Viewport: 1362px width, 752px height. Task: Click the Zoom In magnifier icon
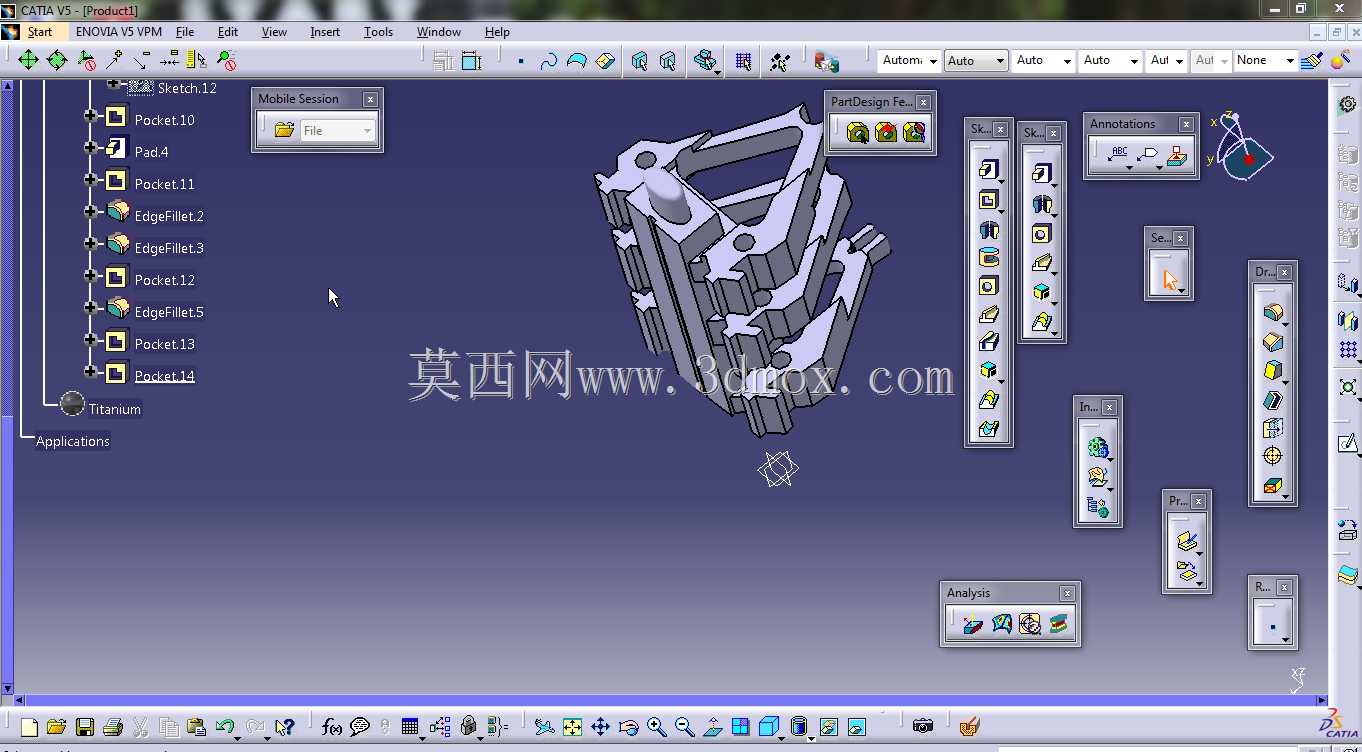[x=656, y=727]
